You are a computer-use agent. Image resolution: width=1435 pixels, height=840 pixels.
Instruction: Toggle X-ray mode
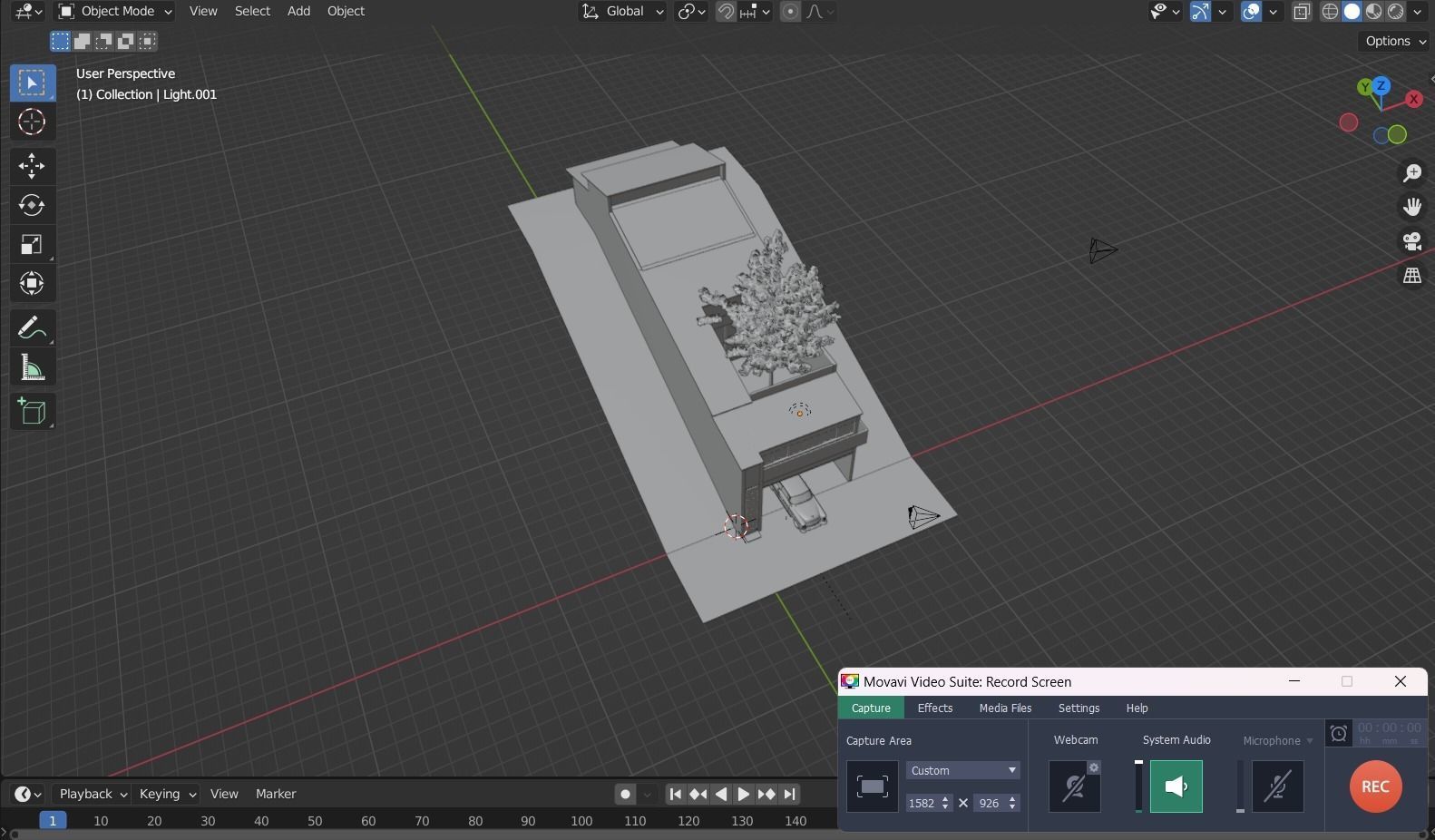pos(1302,11)
